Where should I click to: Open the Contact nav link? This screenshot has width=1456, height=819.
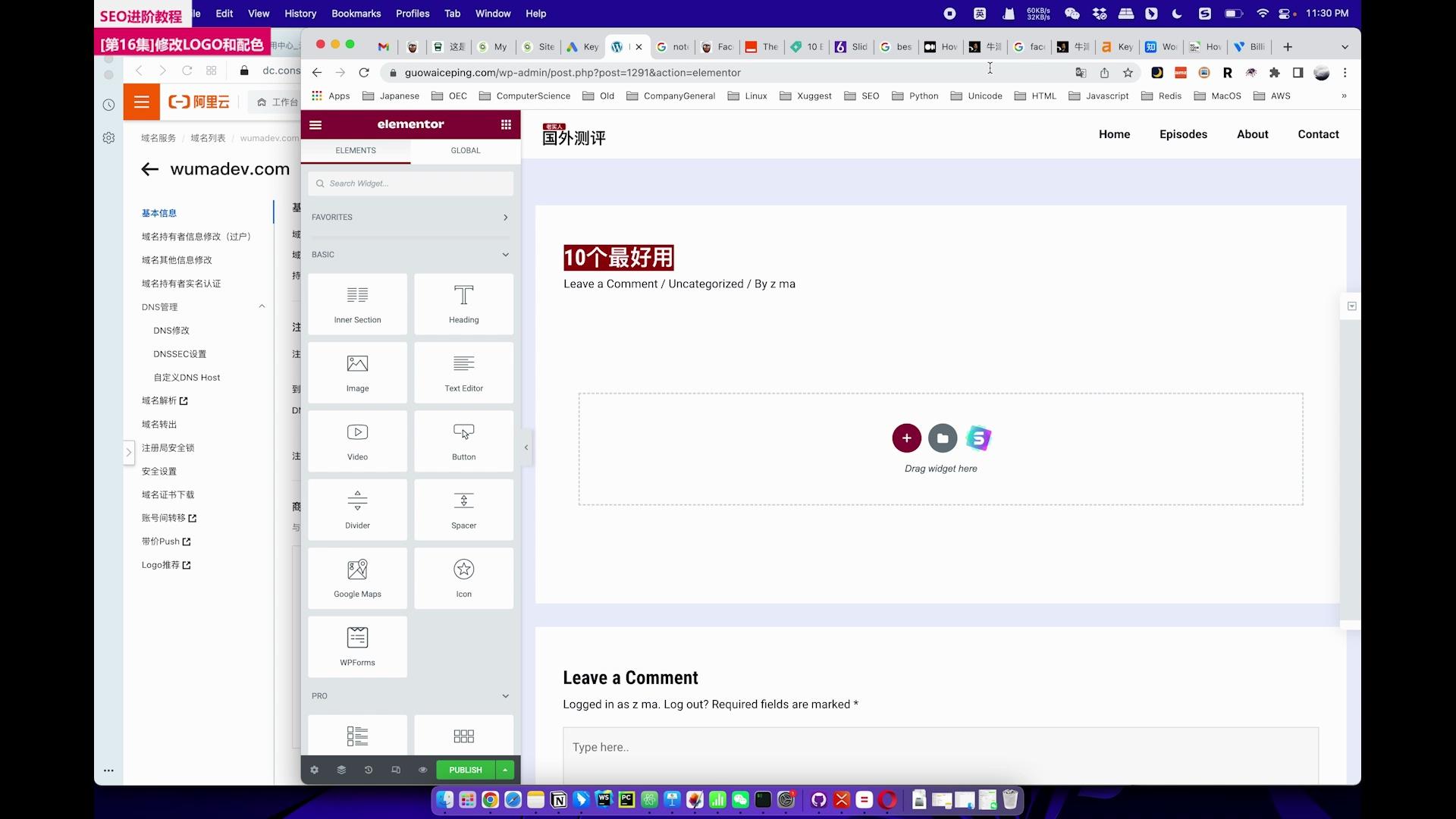click(x=1318, y=134)
